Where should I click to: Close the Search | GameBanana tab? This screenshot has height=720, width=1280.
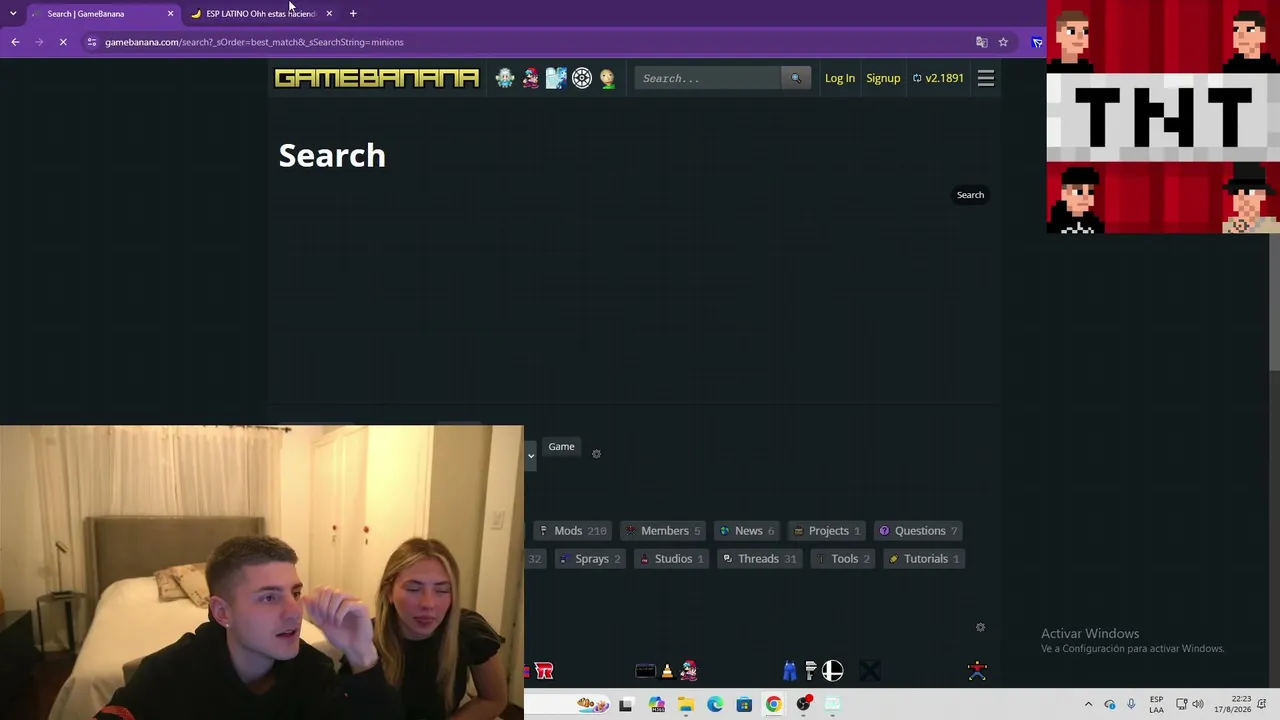pyautogui.click(x=170, y=14)
